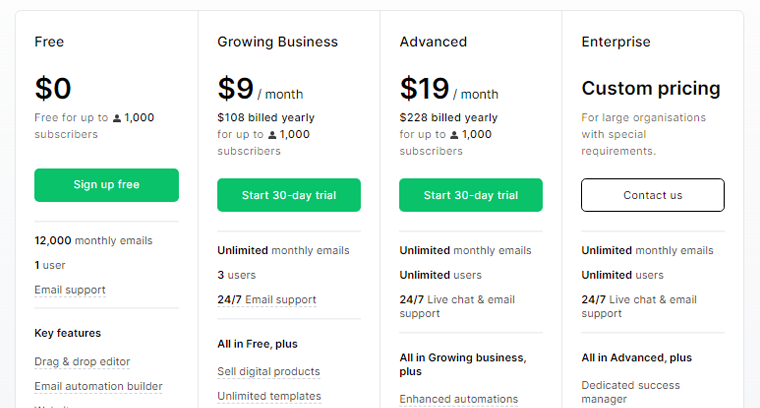This screenshot has height=408, width=760.
Task: Open the Drag & drop editor feature link
Action: 82,361
